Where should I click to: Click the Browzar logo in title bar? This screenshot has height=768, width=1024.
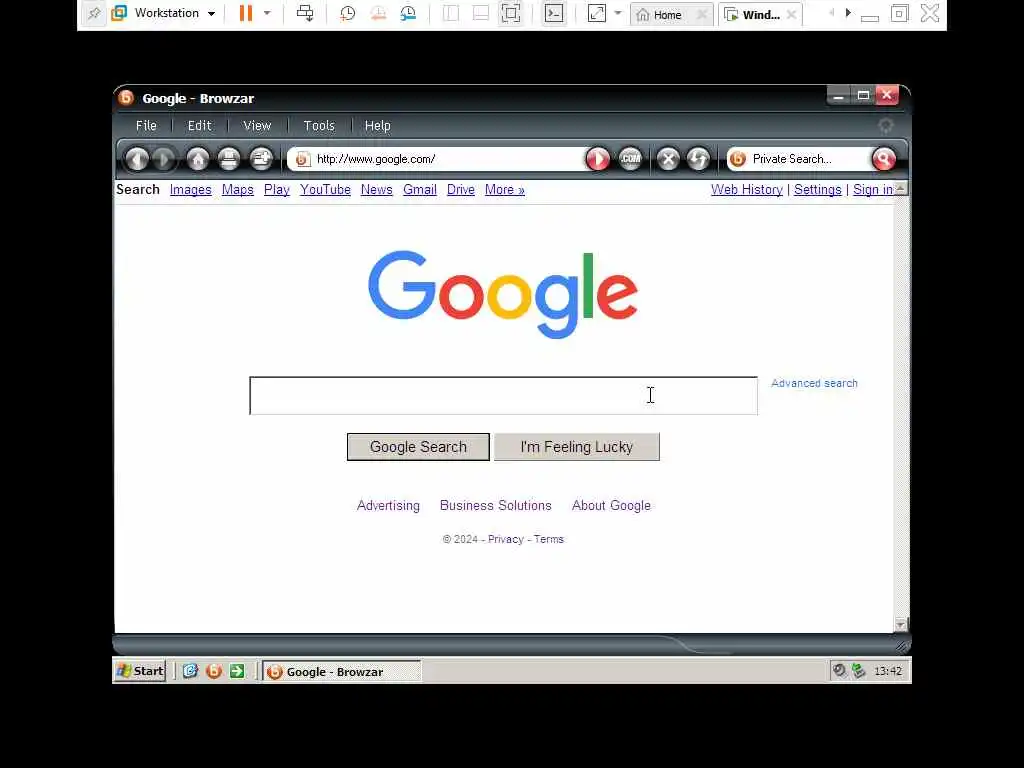coord(126,98)
